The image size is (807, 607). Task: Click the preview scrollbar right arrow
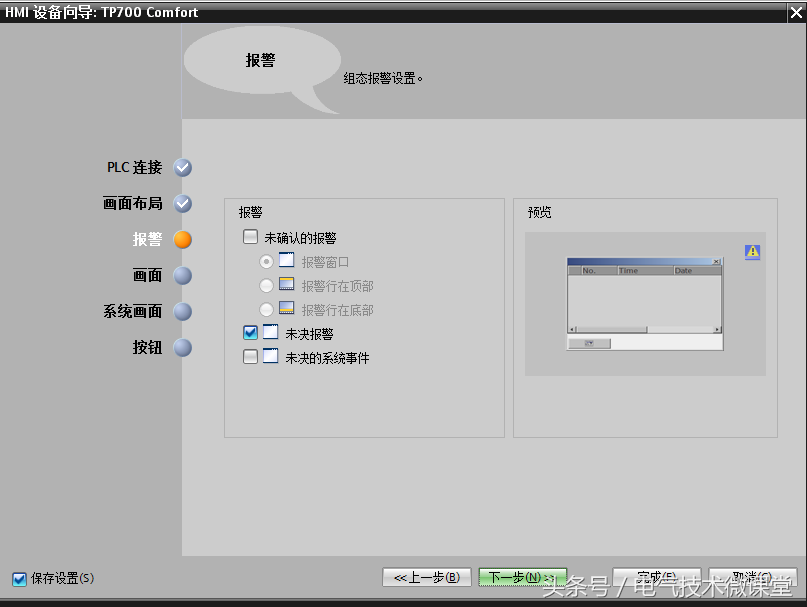[717, 329]
